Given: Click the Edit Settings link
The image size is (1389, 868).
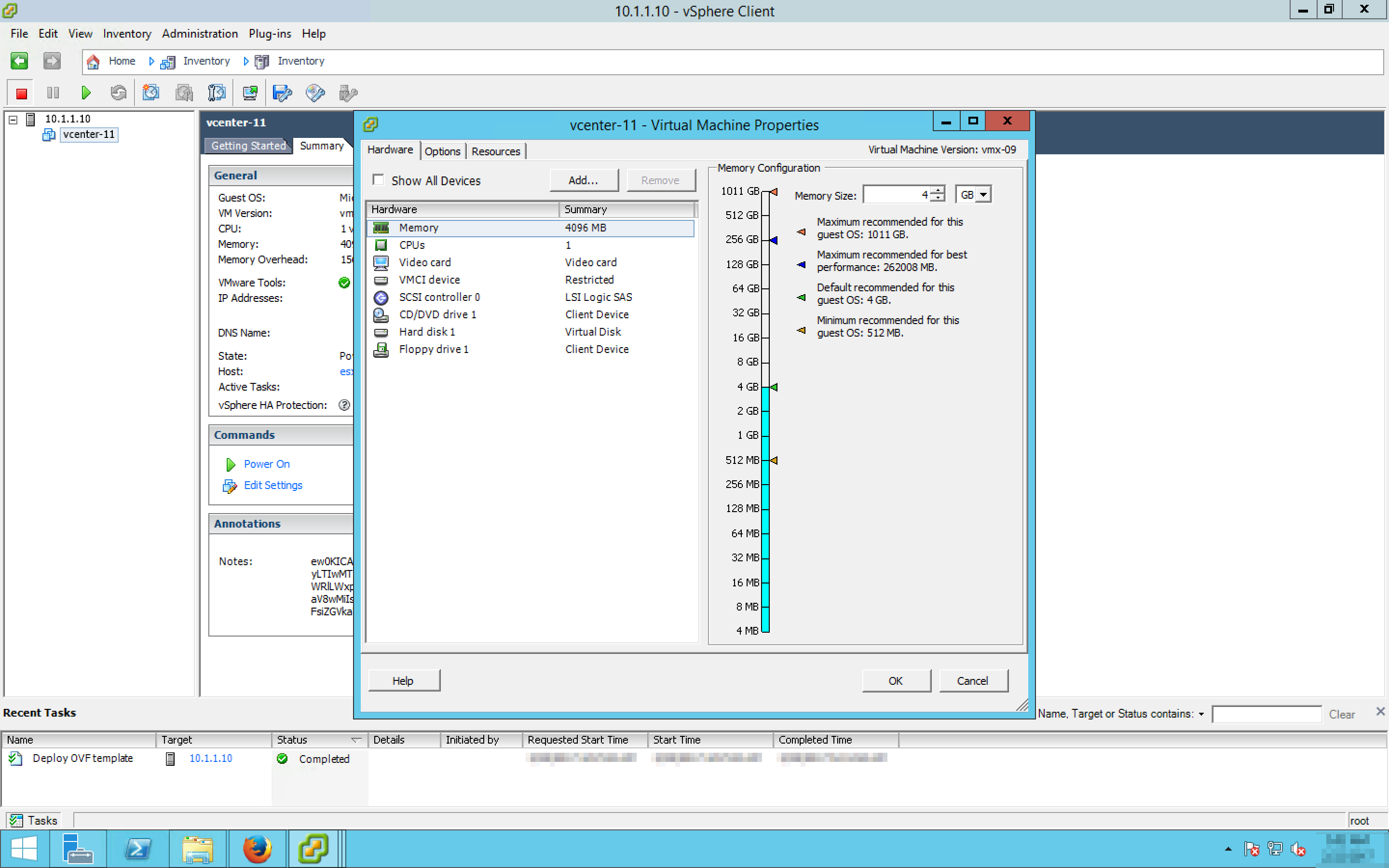Looking at the screenshot, I should click(x=272, y=485).
